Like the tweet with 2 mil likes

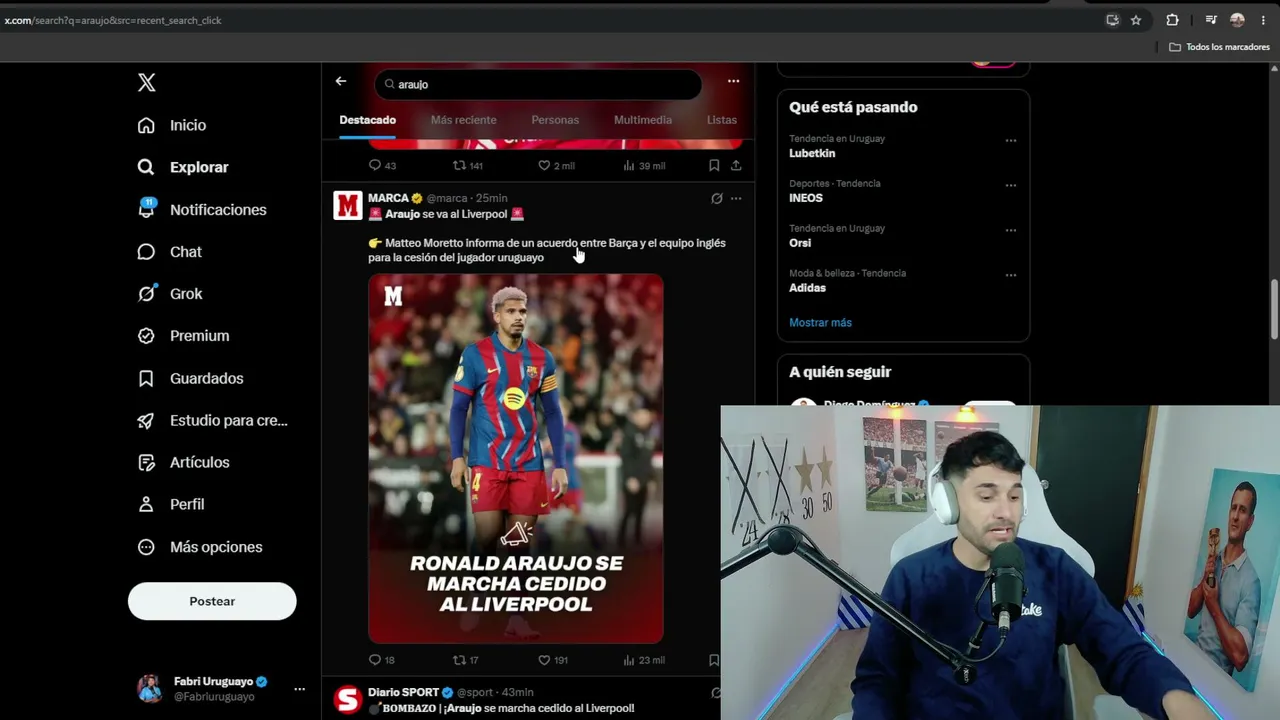556,165
